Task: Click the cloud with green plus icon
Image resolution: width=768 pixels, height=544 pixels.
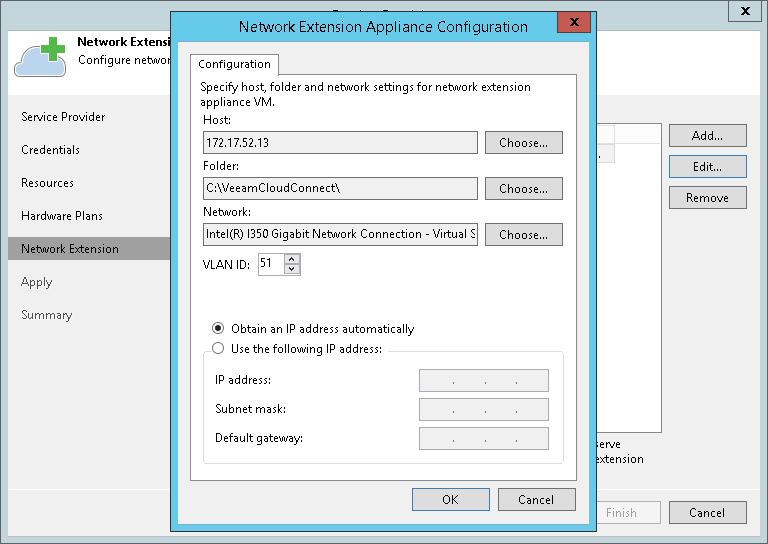Action: (40, 57)
